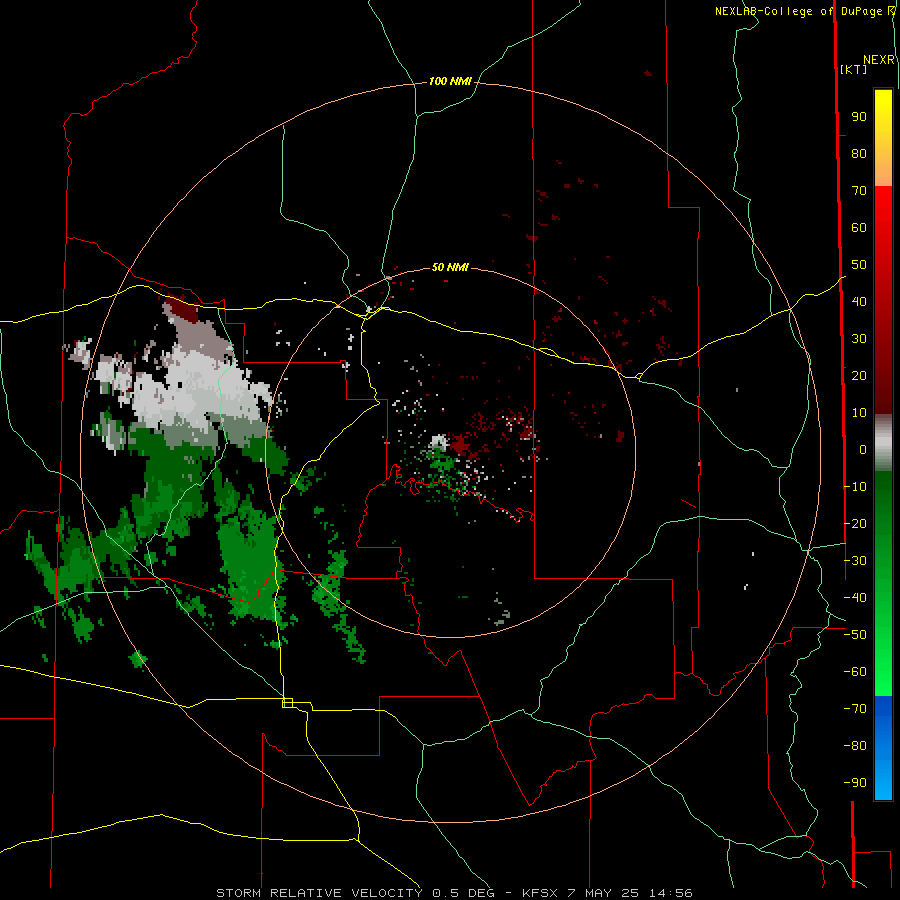Select the 50 value on velocity scale
900x900 pixels.
(x=859, y=265)
